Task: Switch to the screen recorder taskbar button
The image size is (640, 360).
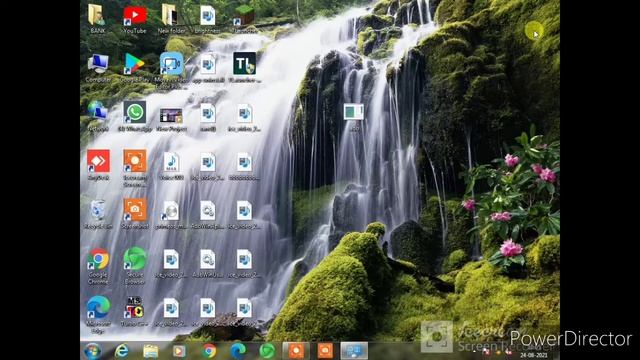Action: pyautogui.click(x=296, y=351)
